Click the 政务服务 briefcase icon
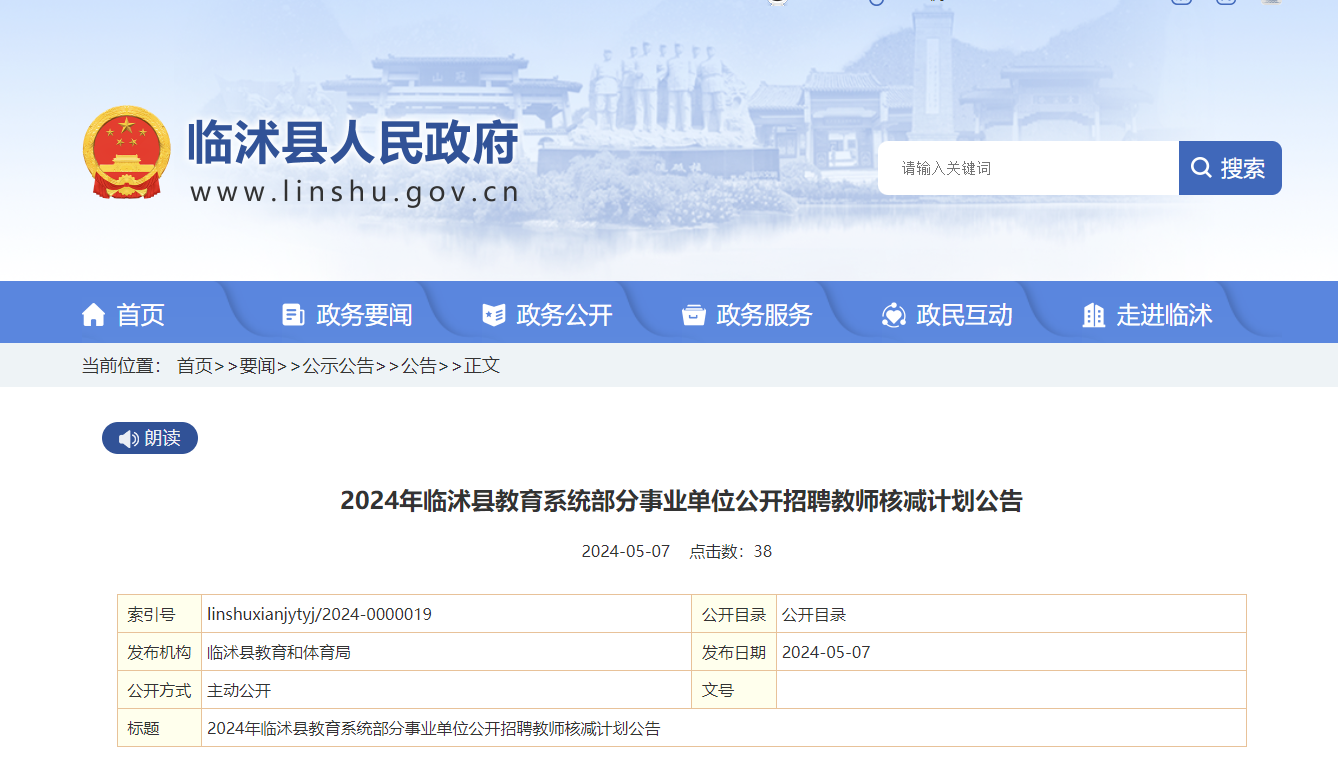 click(x=693, y=315)
